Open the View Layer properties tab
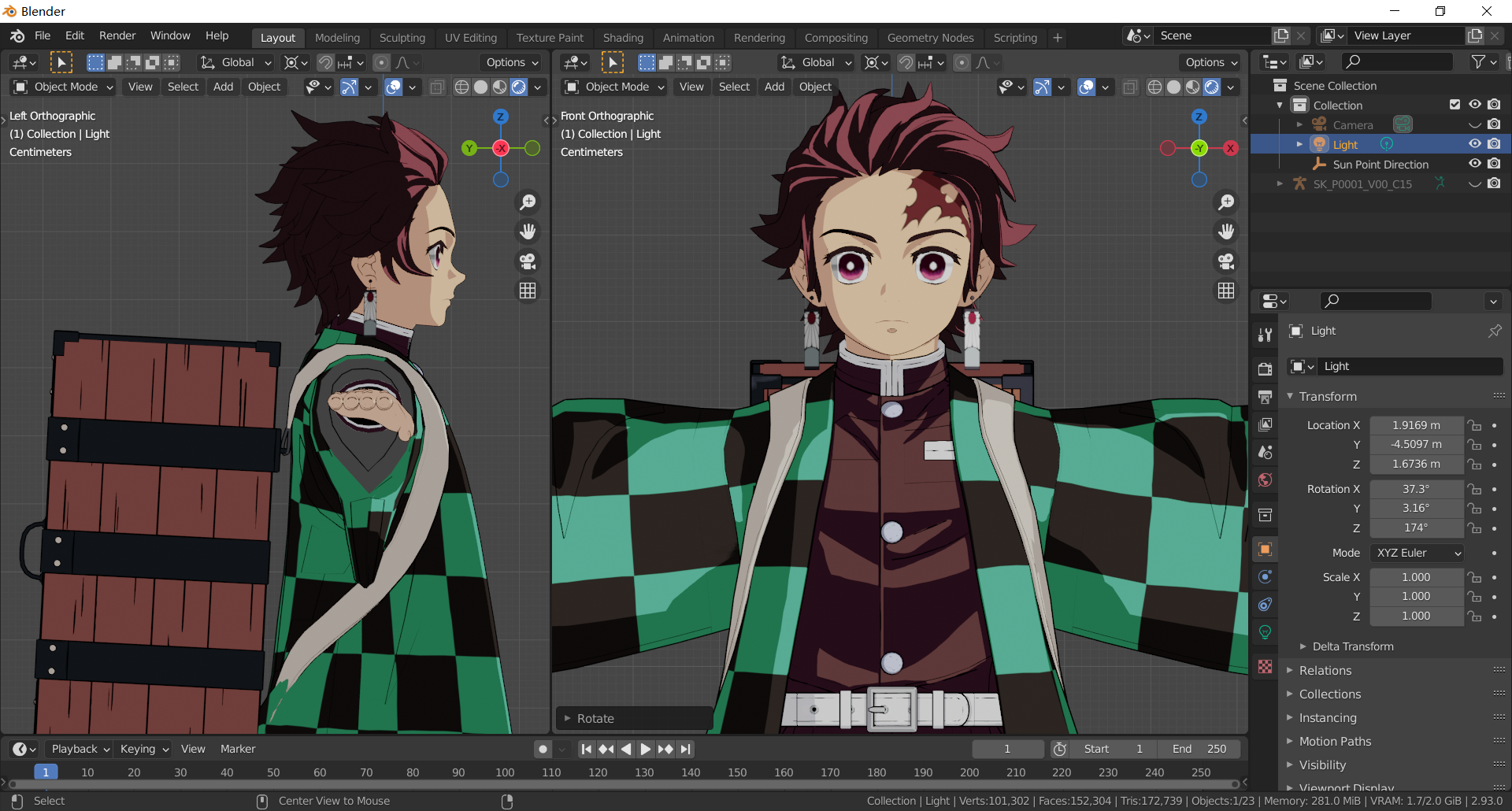 (1265, 424)
